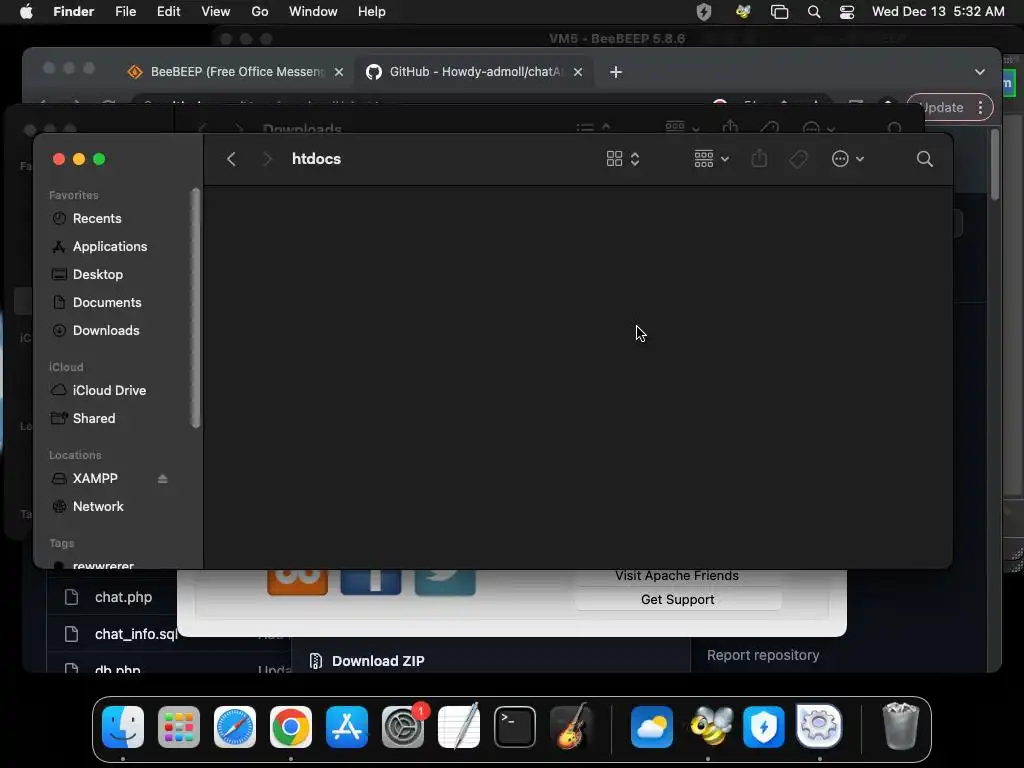Go back in the htdocs Finder window
Screen dimensions: 1024x768
(231, 159)
